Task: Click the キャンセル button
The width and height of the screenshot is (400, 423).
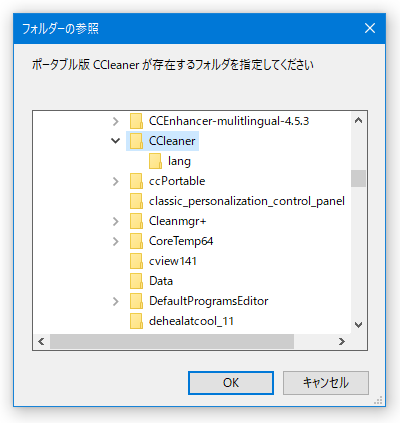Action: pyautogui.click(x=326, y=383)
